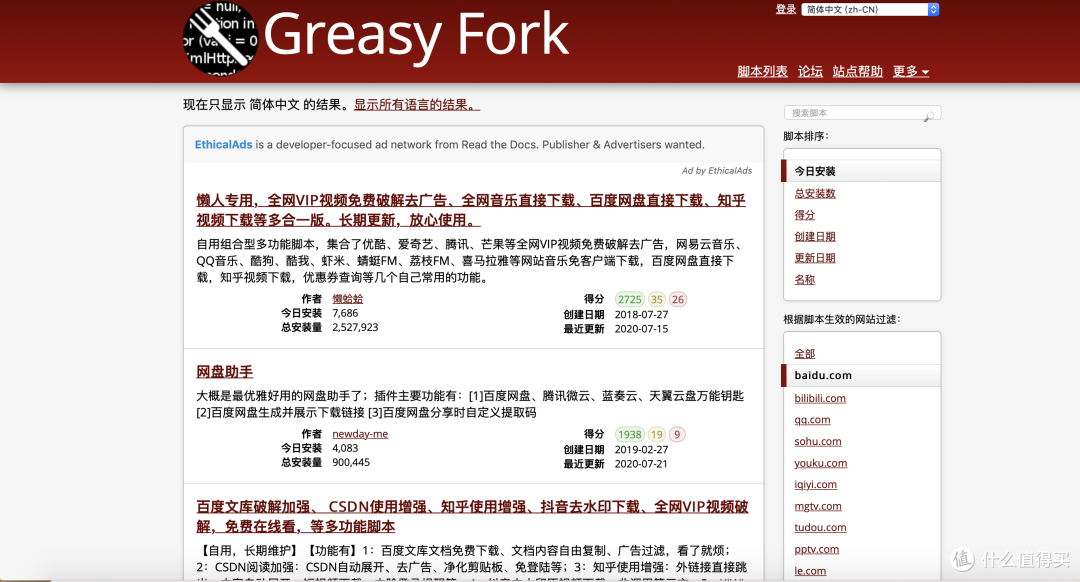Click the Ad by EthicalAds label
Screen dimensions: 1080x582
pyautogui.click(x=717, y=171)
